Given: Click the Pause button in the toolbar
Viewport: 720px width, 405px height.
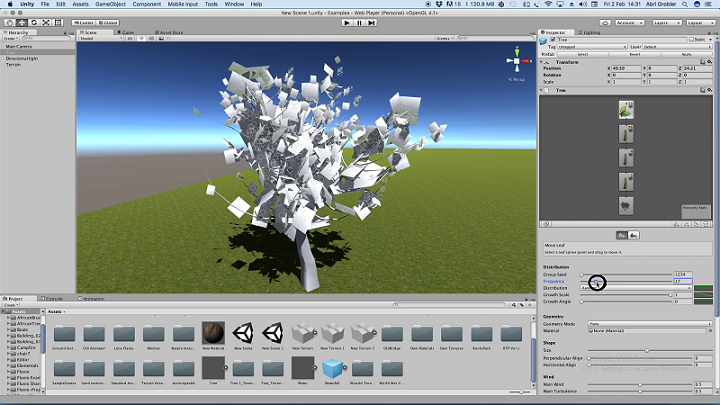Looking at the screenshot, I should (x=360, y=22).
